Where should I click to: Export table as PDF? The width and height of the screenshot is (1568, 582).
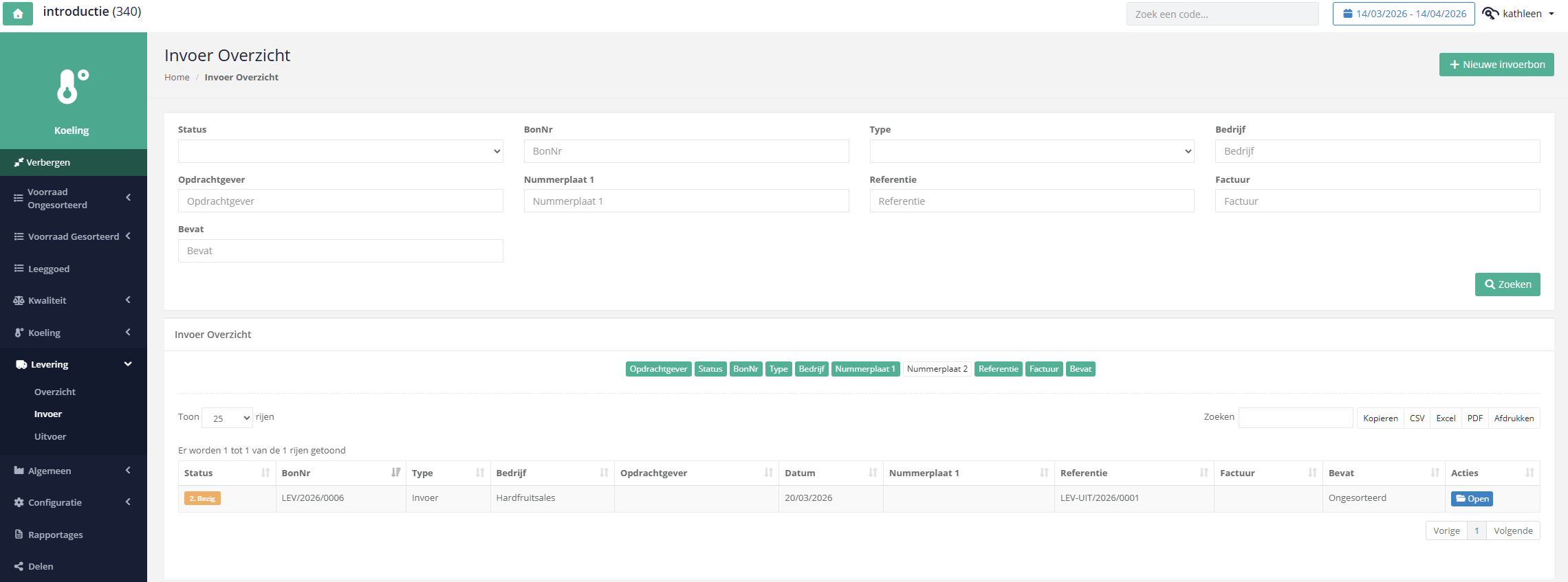coord(1475,418)
